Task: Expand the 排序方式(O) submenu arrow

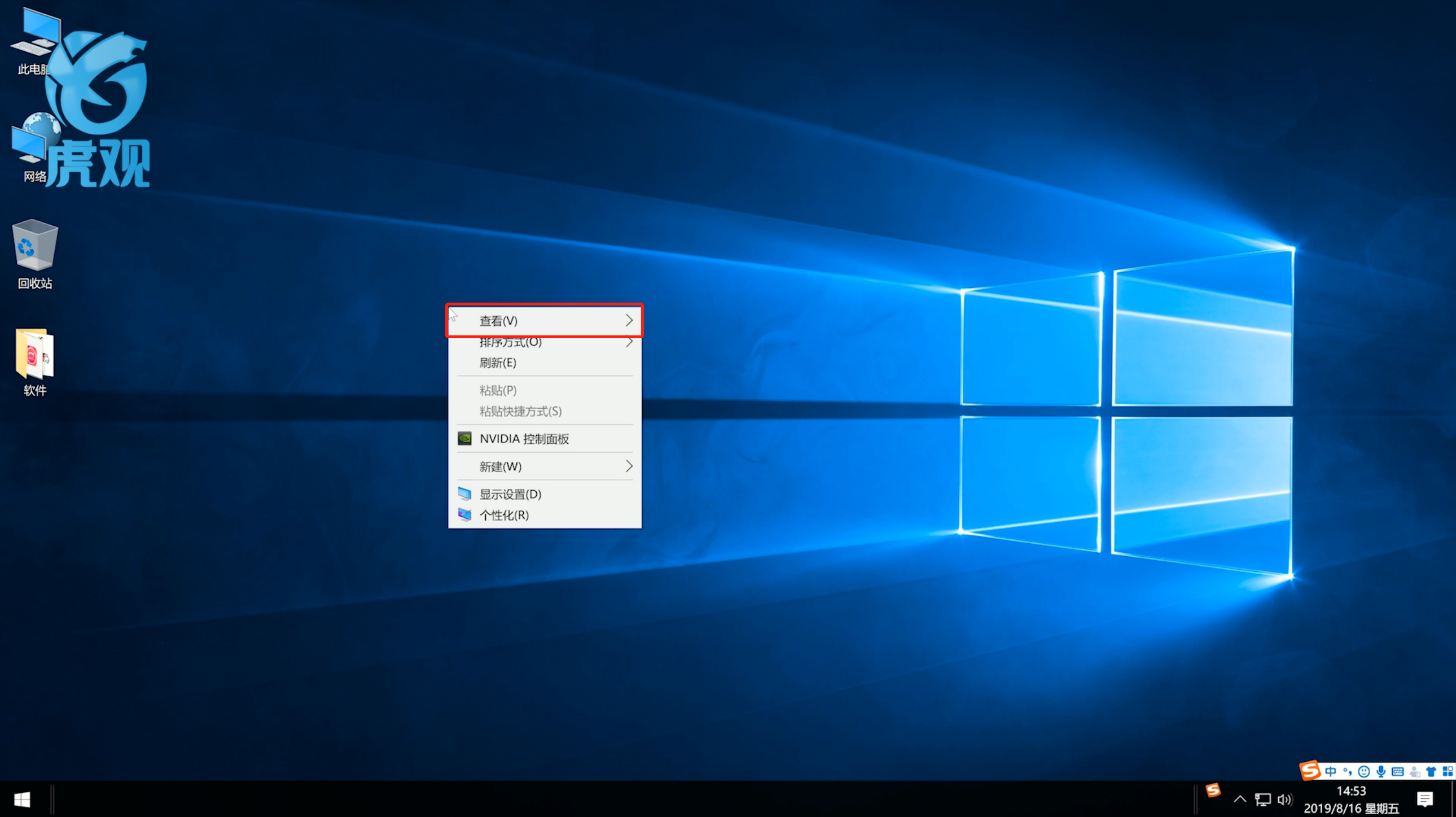Action: pyautogui.click(x=629, y=342)
